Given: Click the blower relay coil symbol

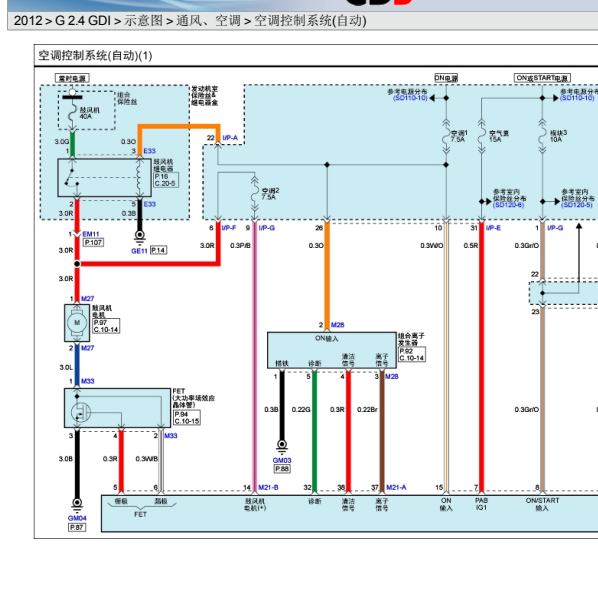Looking at the screenshot, I should tap(139, 178).
